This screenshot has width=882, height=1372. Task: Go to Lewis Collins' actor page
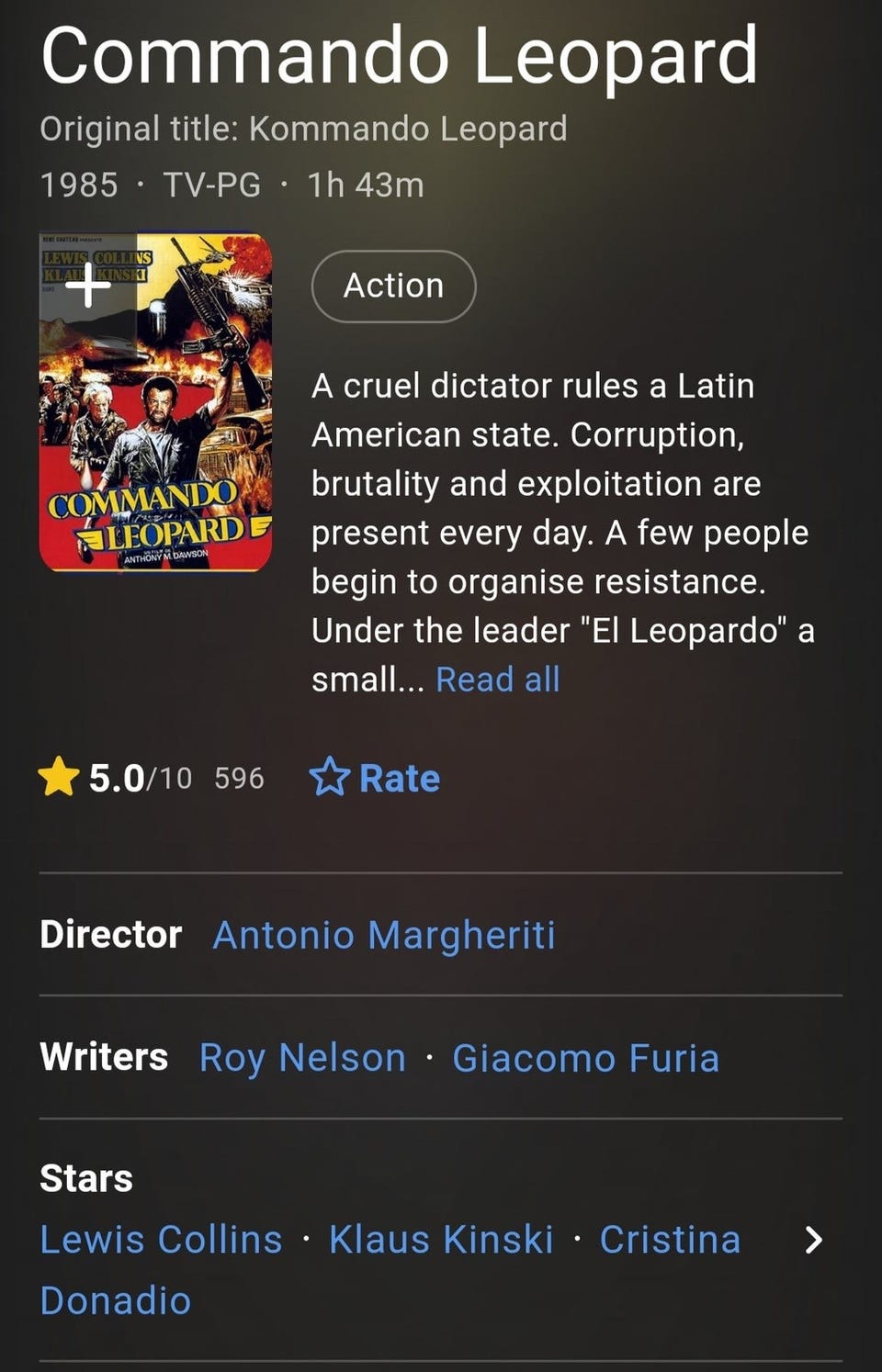click(161, 1240)
